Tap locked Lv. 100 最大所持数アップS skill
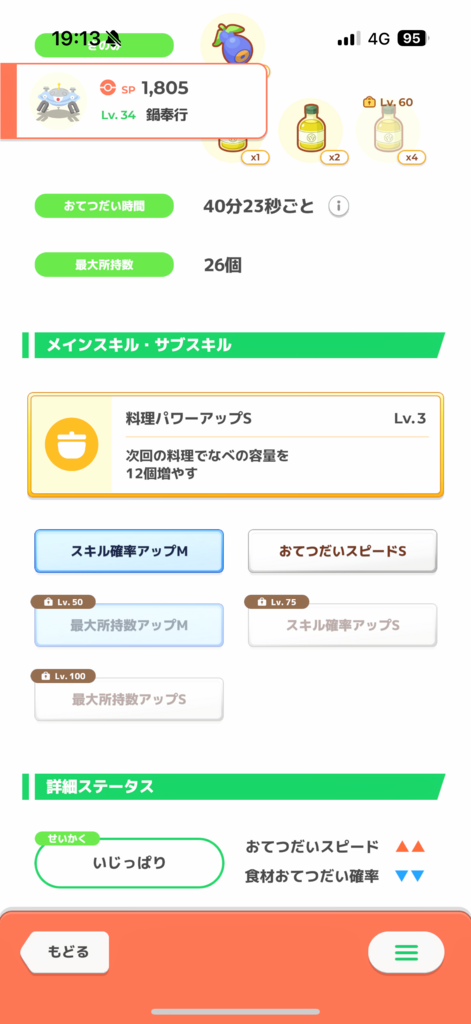Screen dimensions: 471x1024 coord(129,699)
